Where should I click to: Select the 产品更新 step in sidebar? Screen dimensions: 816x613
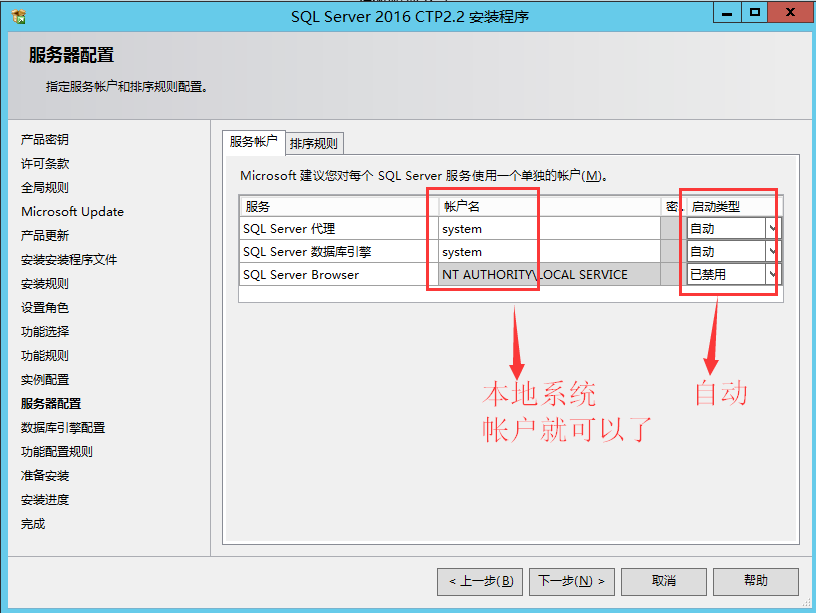(x=45, y=235)
